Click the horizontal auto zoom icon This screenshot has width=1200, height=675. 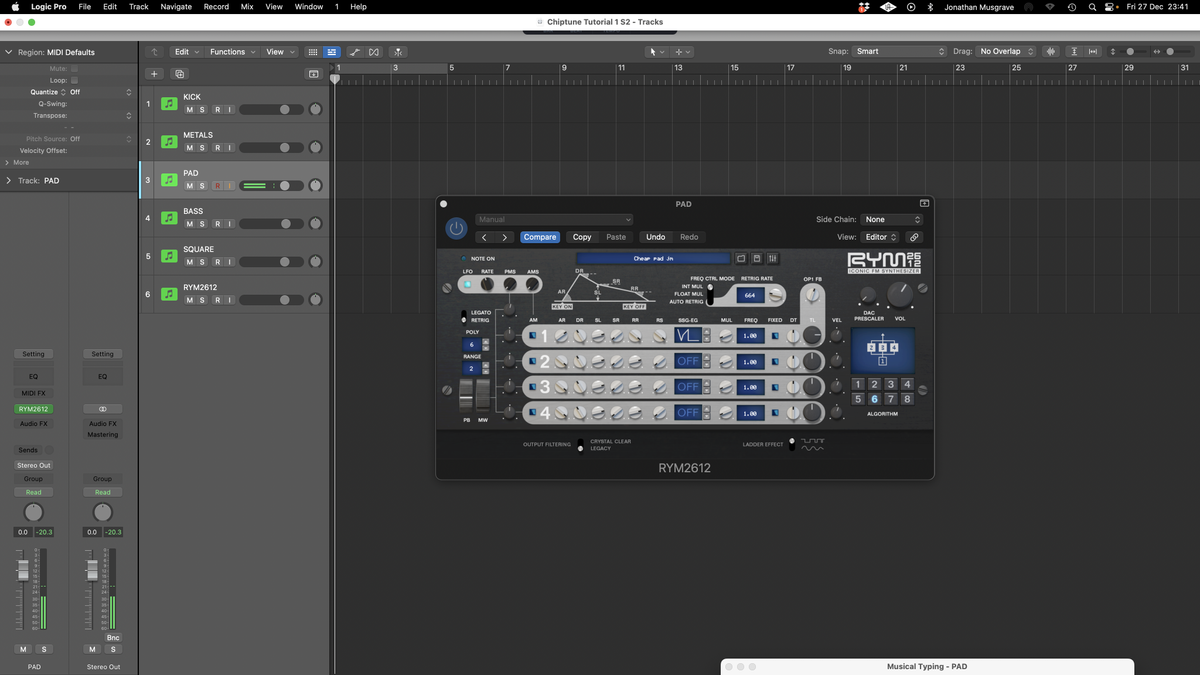[1093, 52]
